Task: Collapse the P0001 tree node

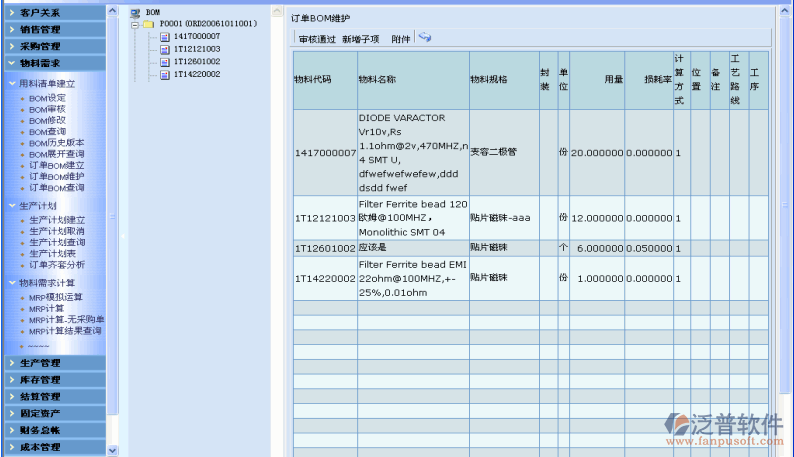Action: tap(135, 23)
